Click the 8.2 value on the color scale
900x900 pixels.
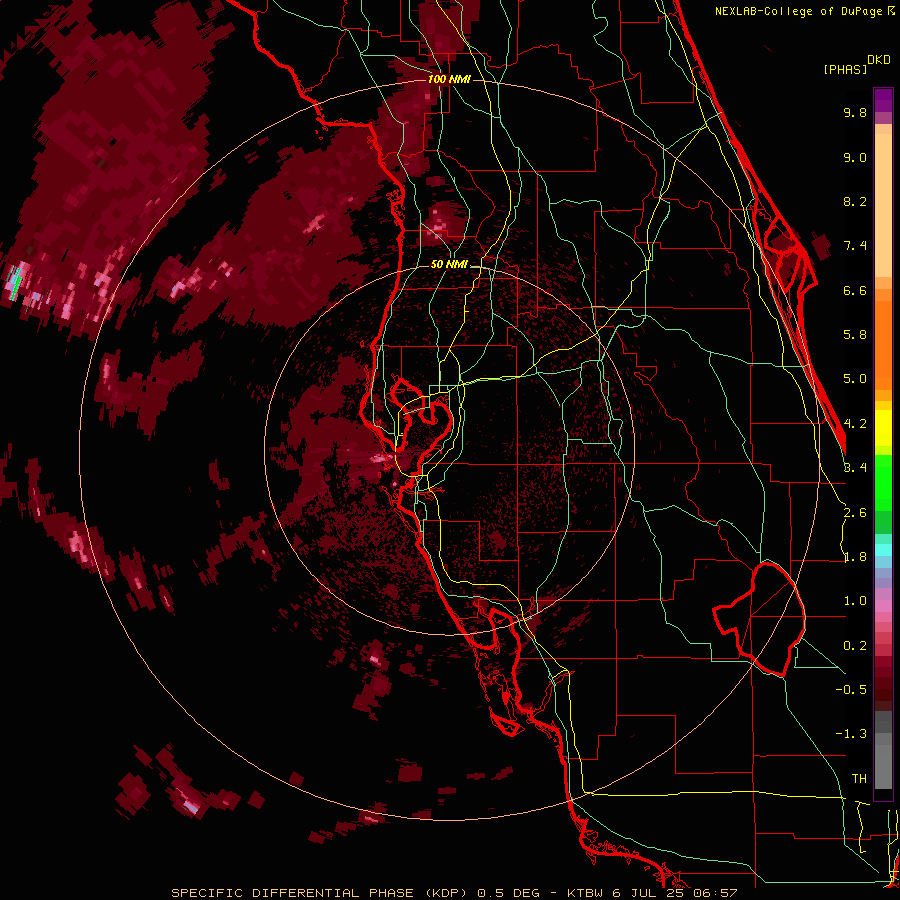pyautogui.click(x=855, y=201)
